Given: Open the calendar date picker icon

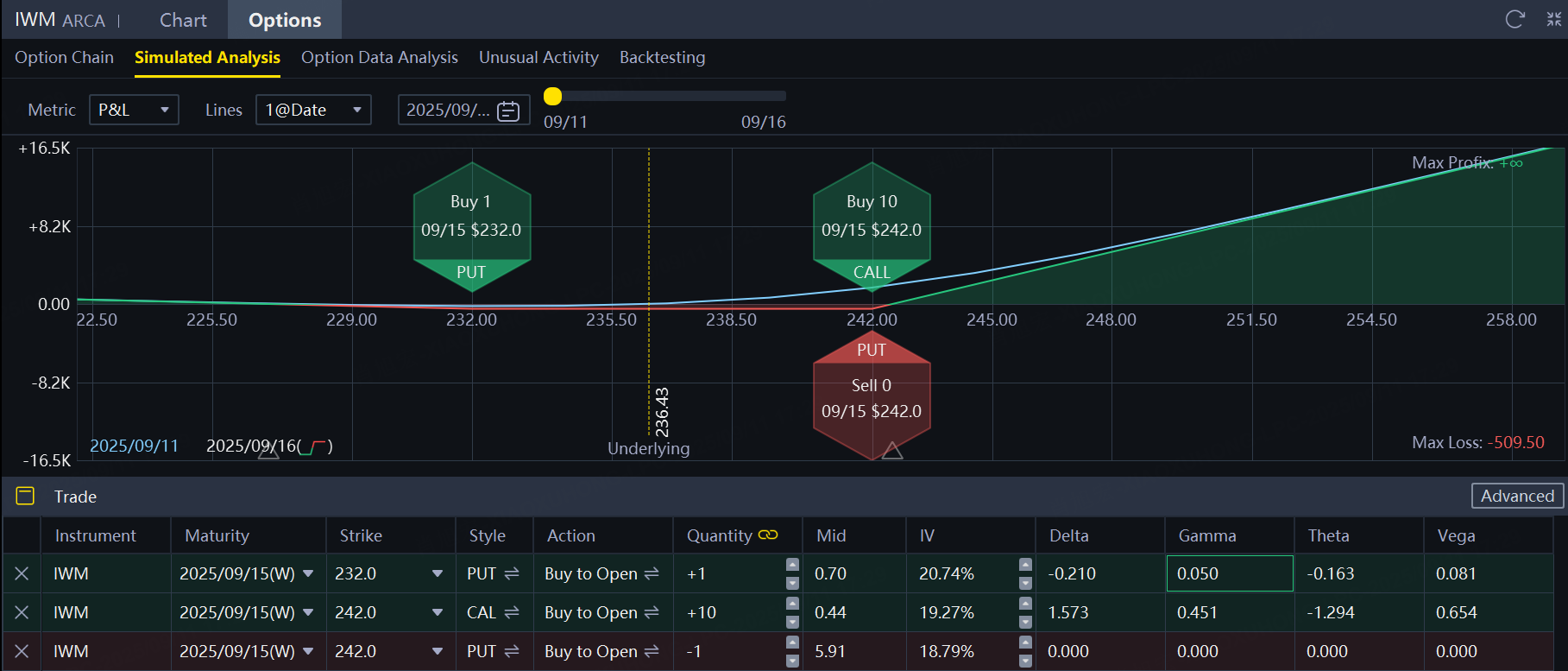Looking at the screenshot, I should tap(508, 111).
